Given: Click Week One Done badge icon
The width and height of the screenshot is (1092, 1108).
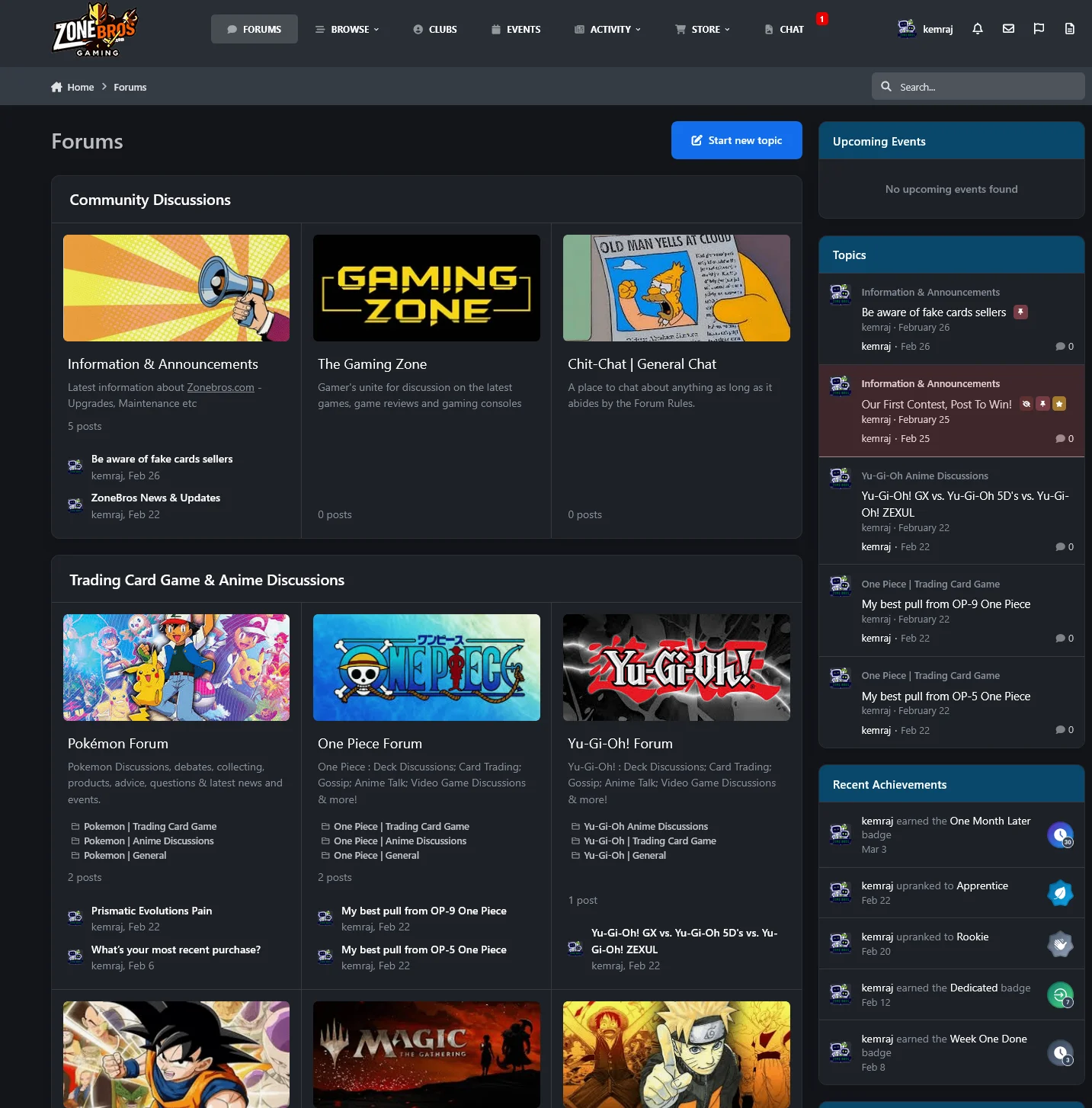Looking at the screenshot, I should coord(1060,1053).
